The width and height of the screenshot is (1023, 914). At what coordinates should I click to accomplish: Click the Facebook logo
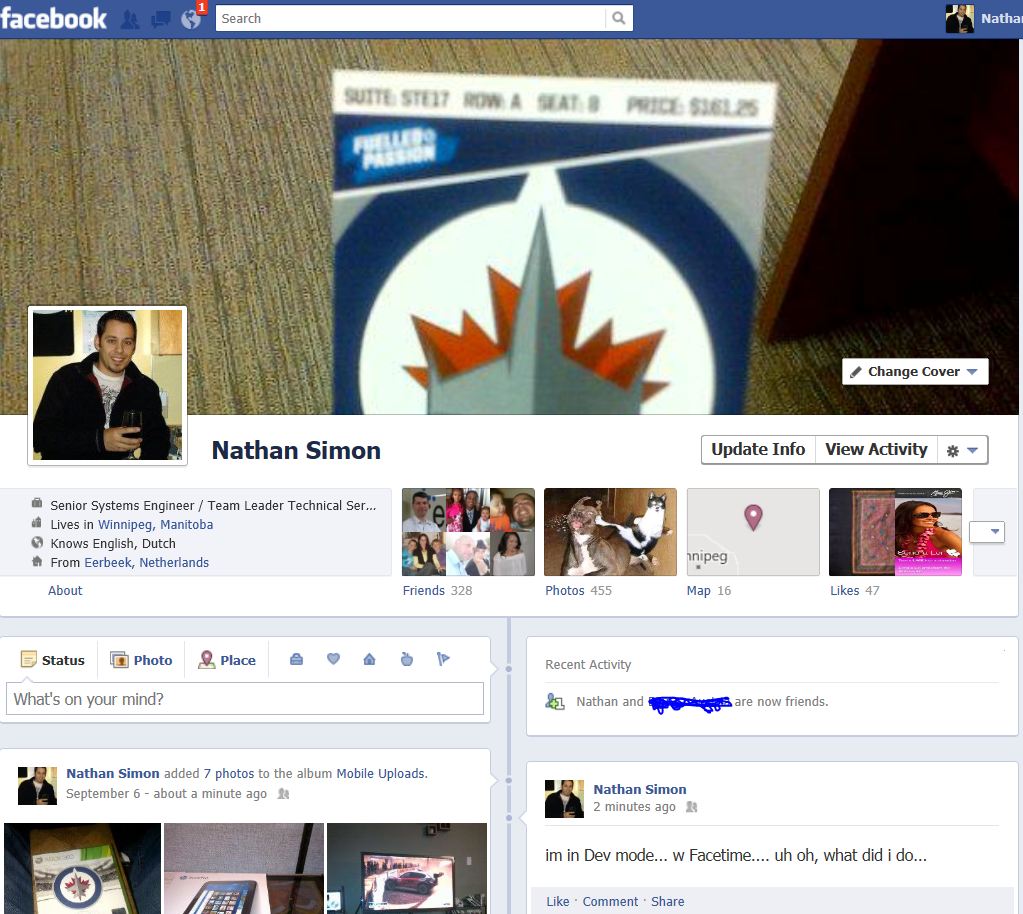pyautogui.click(x=53, y=18)
